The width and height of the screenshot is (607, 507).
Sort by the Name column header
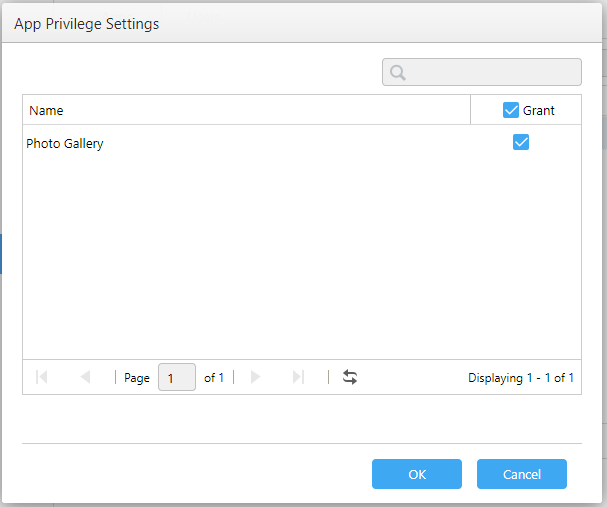246,110
